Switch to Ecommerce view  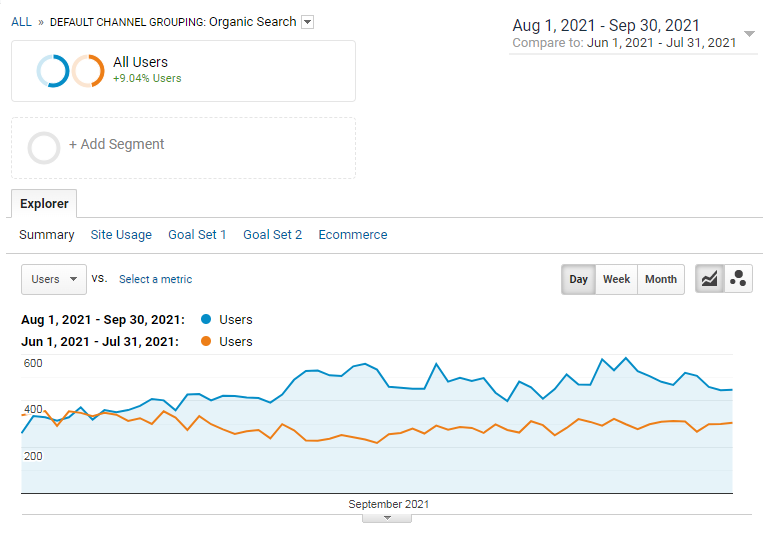click(x=353, y=235)
